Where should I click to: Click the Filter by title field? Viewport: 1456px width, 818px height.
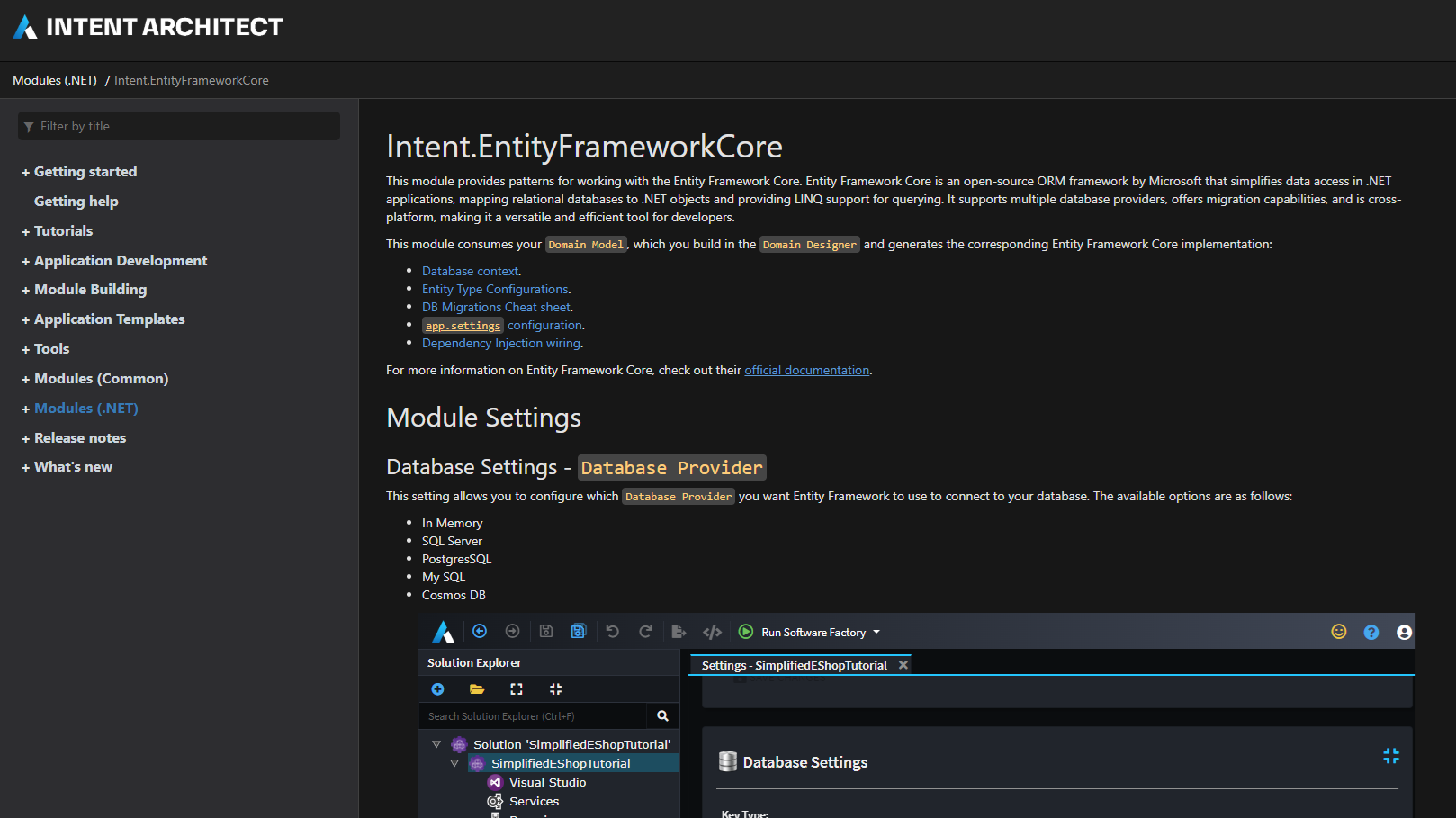(179, 126)
